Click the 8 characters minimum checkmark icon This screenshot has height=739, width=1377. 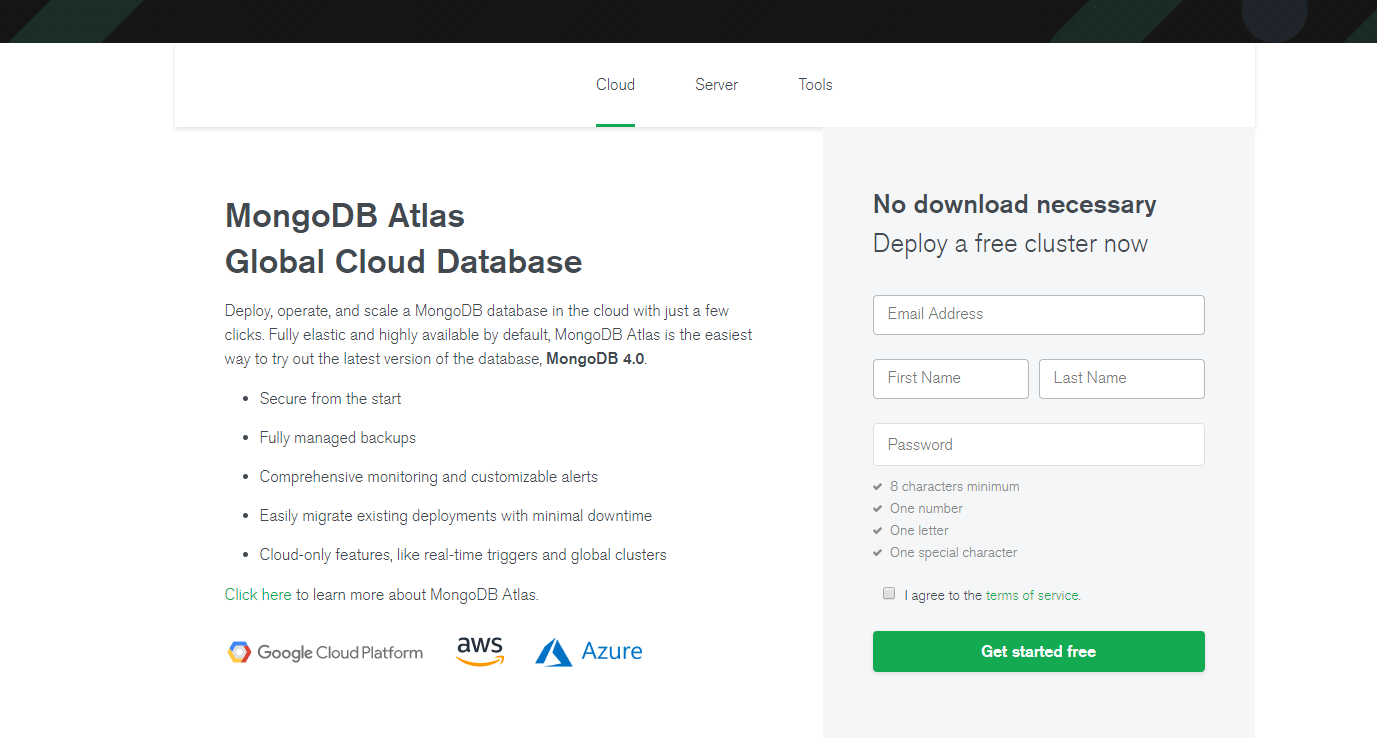pos(878,487)
